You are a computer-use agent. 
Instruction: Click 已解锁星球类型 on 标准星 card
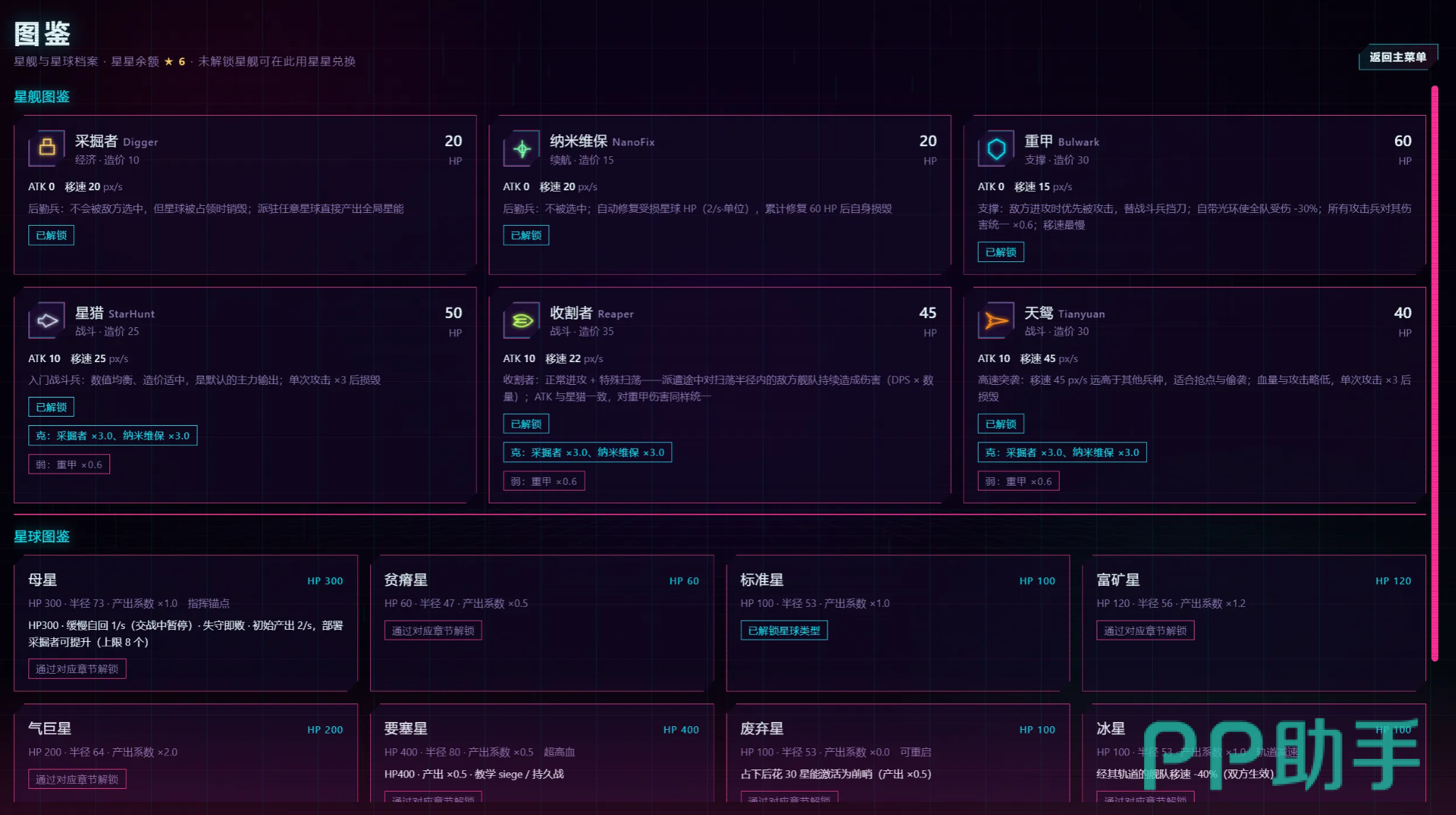click(x=784, y=630)
